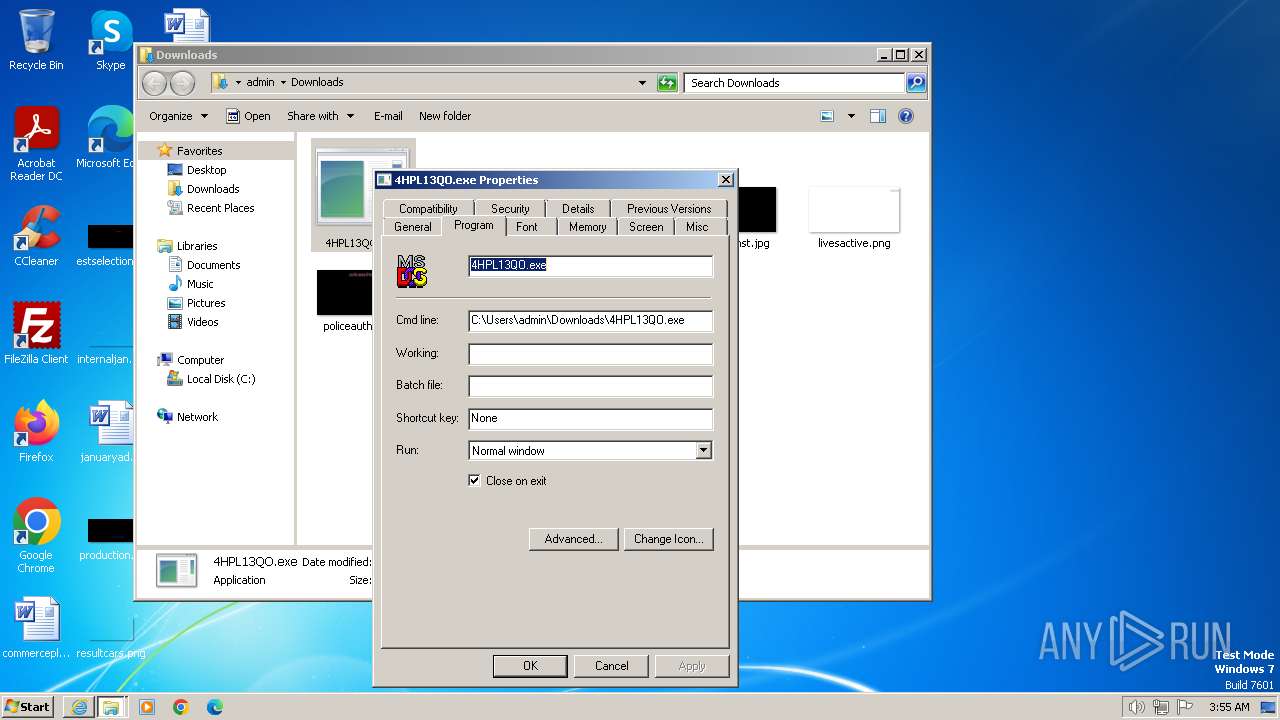Open the view options dropdown arrow
This screenshot has width=1280, height=720.
point(851,116)
